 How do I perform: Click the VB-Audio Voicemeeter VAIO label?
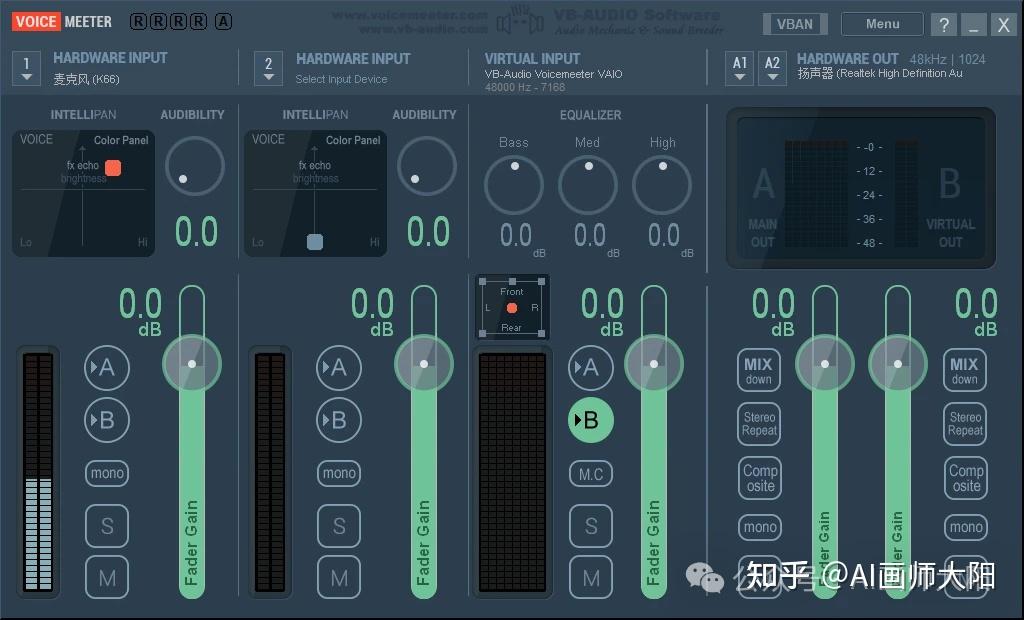(x=553, y=74)
